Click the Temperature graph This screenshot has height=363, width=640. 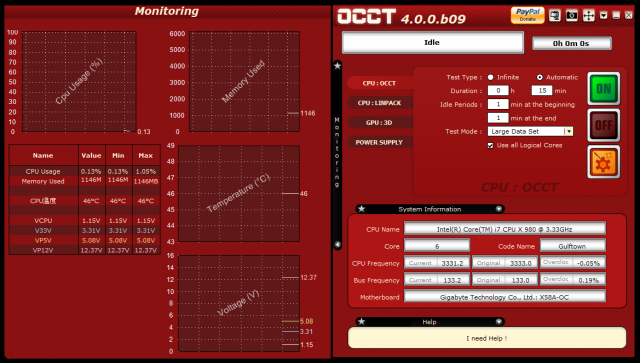tap(239, 194)
